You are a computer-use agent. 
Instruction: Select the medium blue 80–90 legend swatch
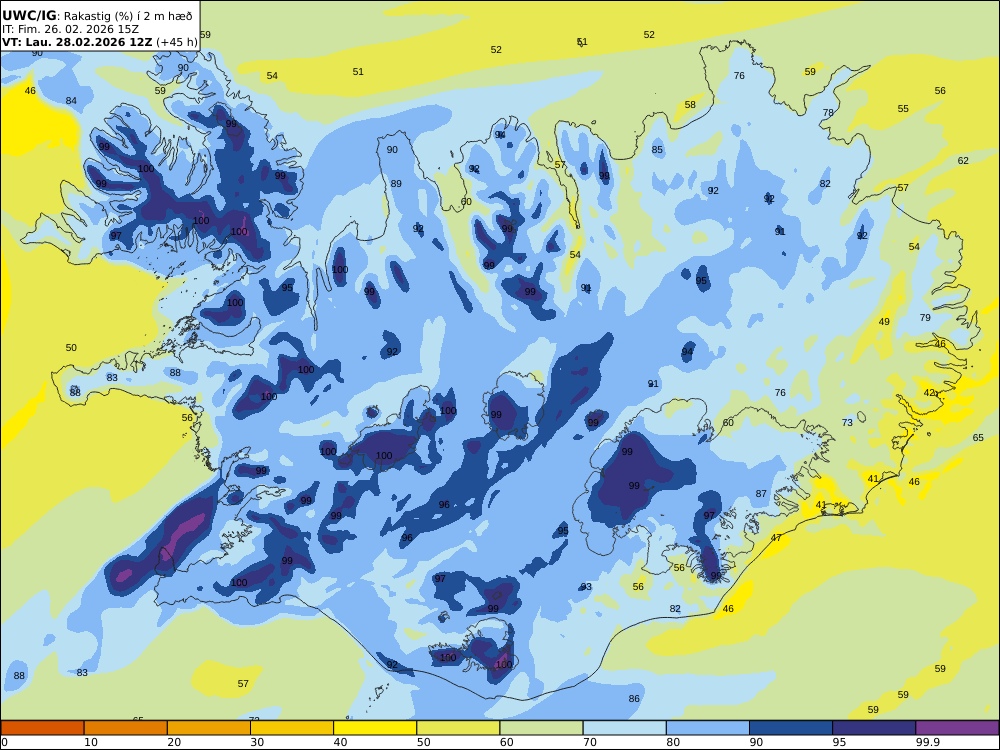[x=708, y=728]
